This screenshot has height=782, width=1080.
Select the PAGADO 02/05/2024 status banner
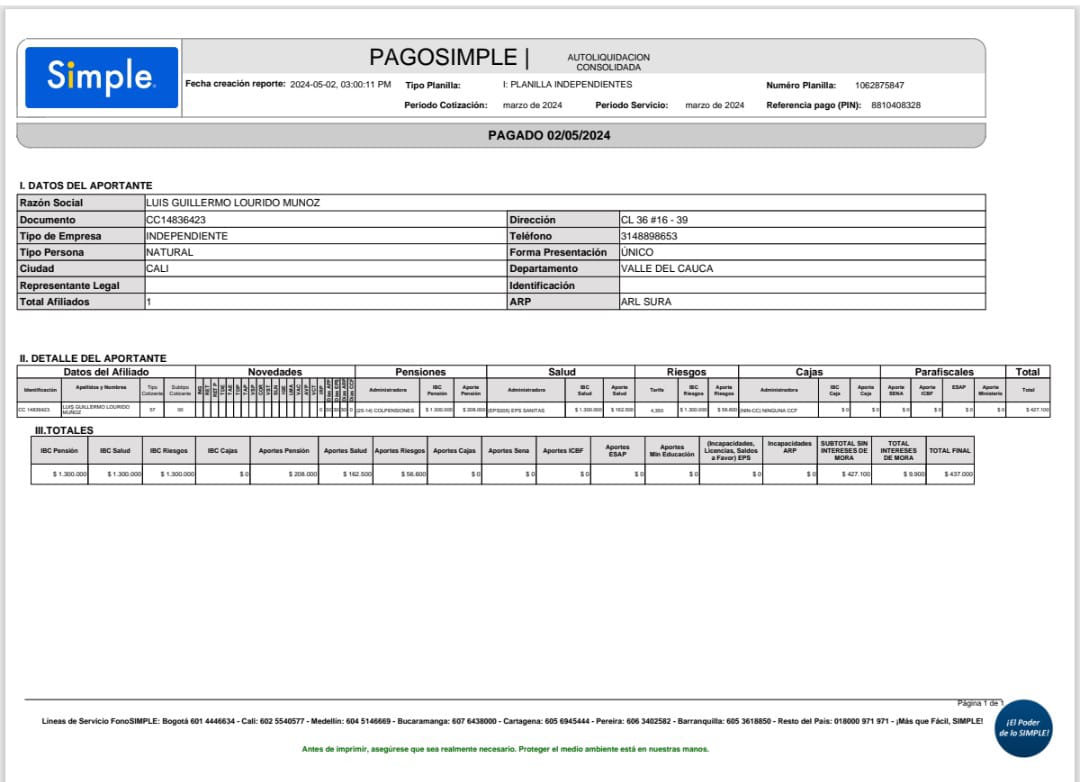[549, 135]
